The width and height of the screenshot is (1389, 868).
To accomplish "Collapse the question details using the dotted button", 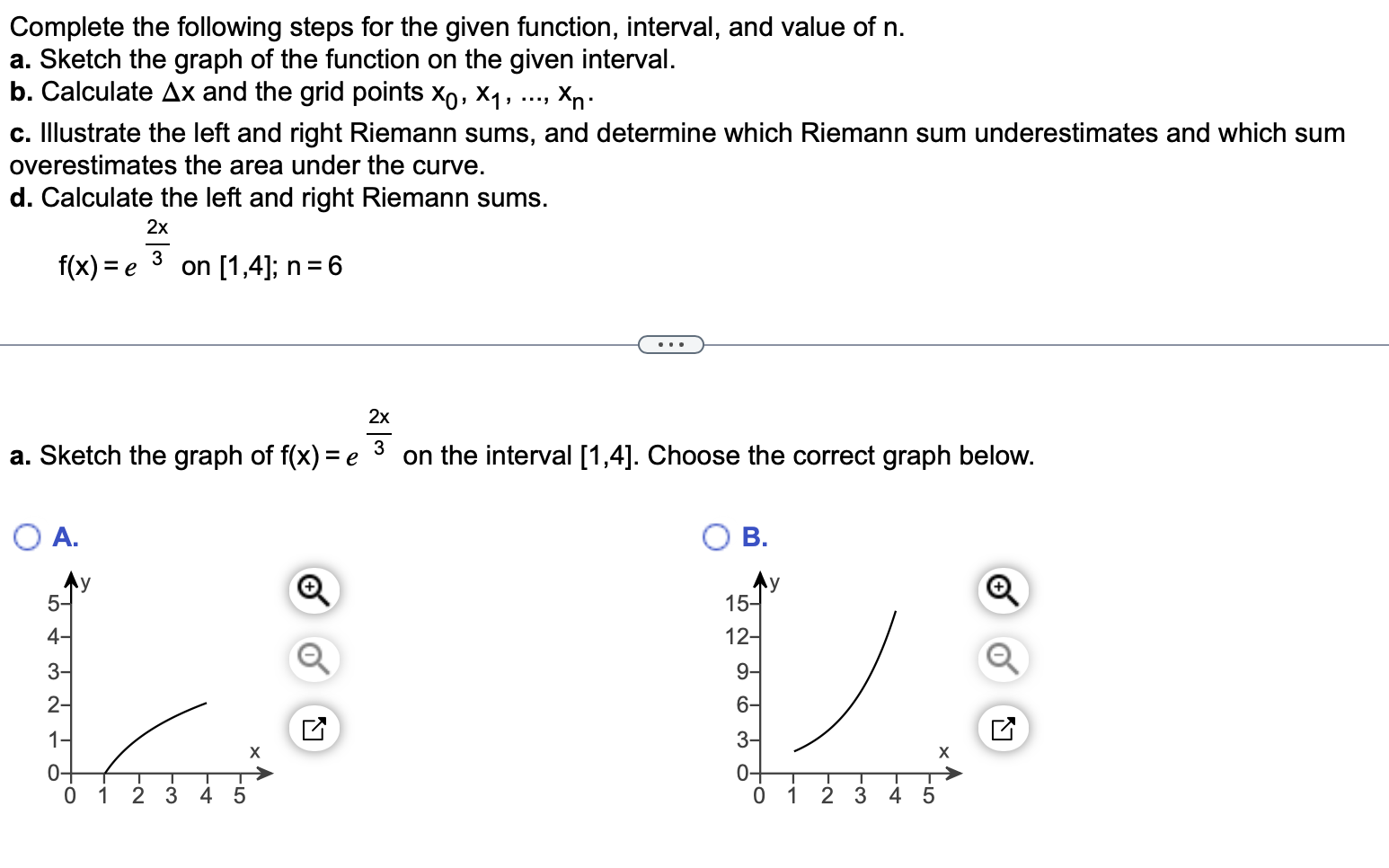I will point(670,344).
